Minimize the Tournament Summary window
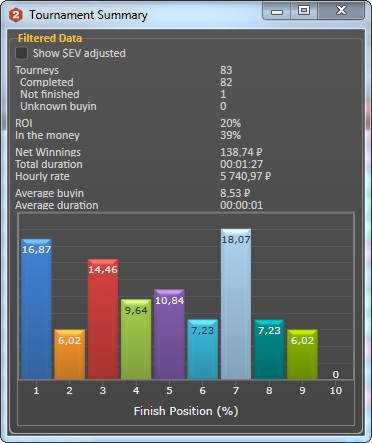This screenshot has width=372, height=443. pyautogui.click(x=277, y=11)
